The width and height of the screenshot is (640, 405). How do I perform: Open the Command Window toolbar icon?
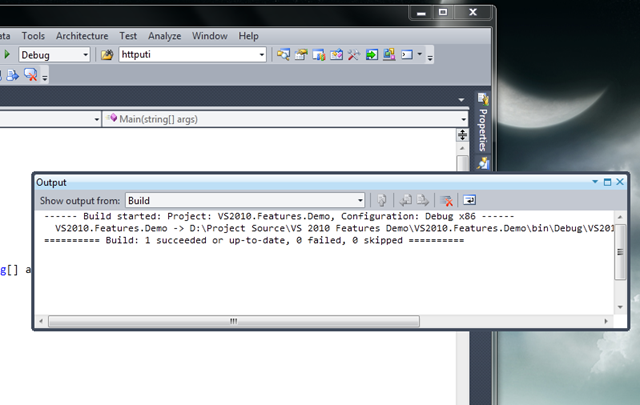coord(407,54)
